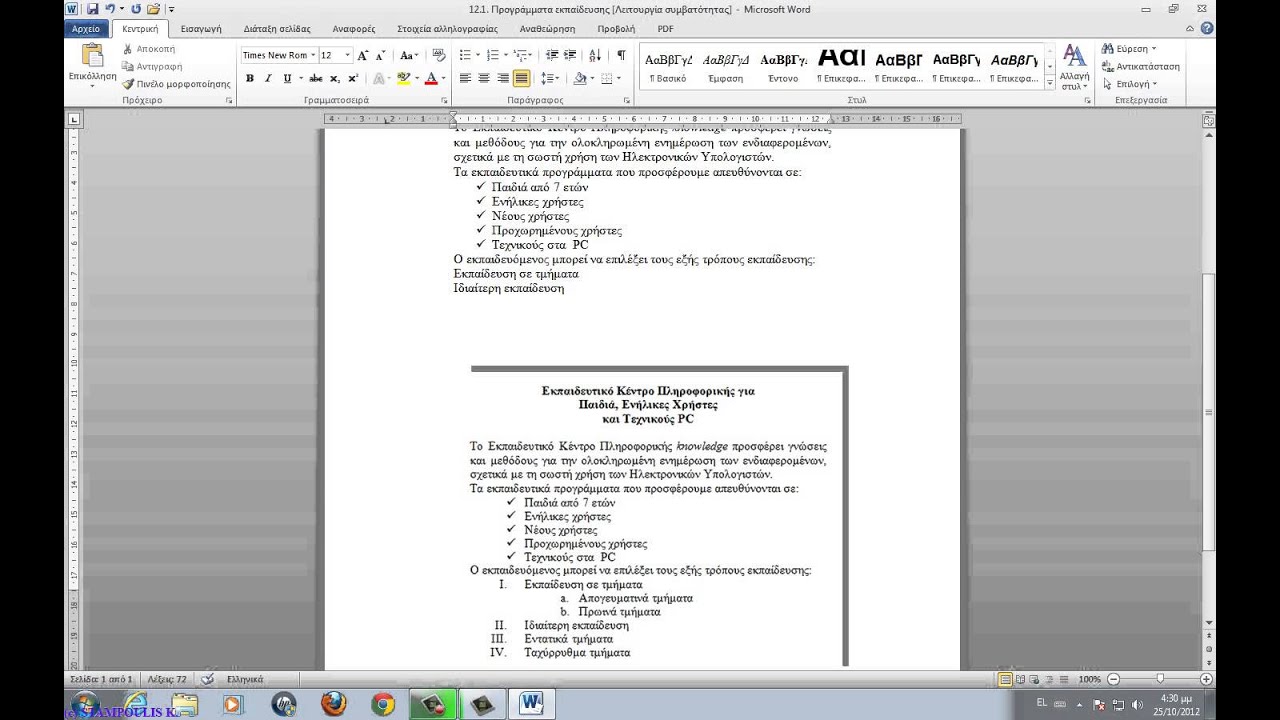The width and height of the screenshot is (1280, 720).
Task: Apply strikethrough formatting
Action: tap(315, 78)
